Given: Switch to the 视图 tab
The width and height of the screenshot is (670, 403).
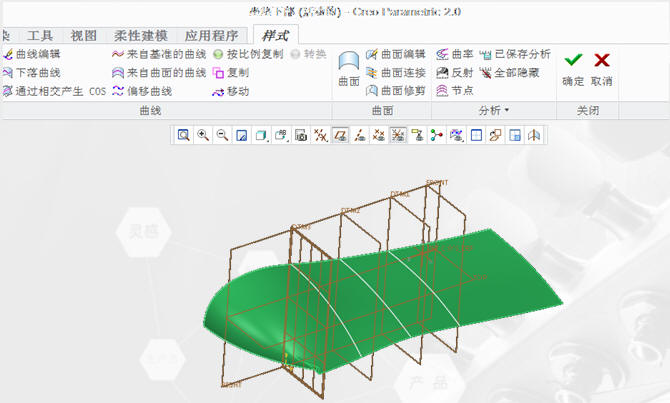Looking at the screenshot, I should coord(83,35).
